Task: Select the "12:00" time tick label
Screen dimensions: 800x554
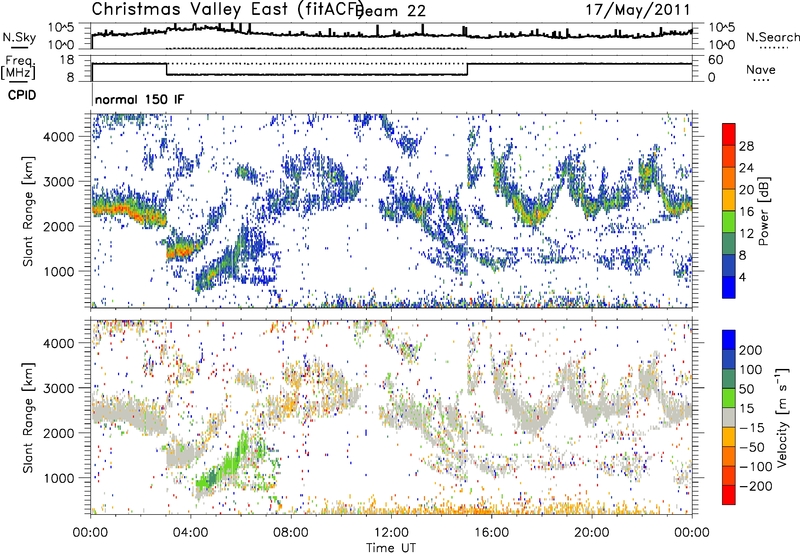Action: [391, 533]
